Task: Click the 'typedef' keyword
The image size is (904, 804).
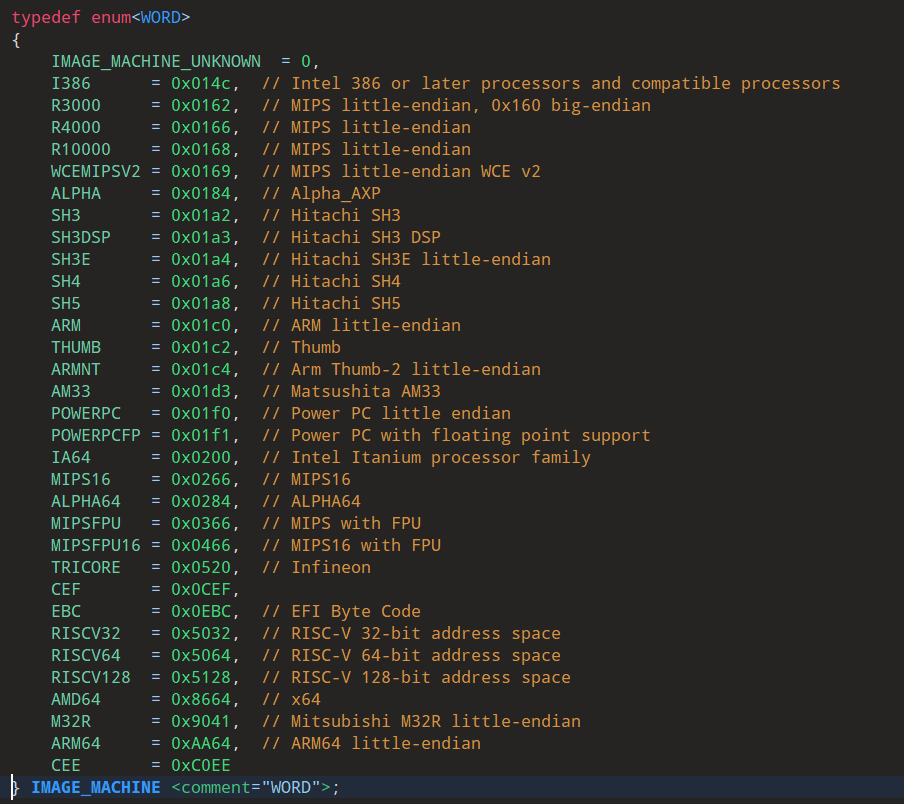Action: tap(46, 17)
